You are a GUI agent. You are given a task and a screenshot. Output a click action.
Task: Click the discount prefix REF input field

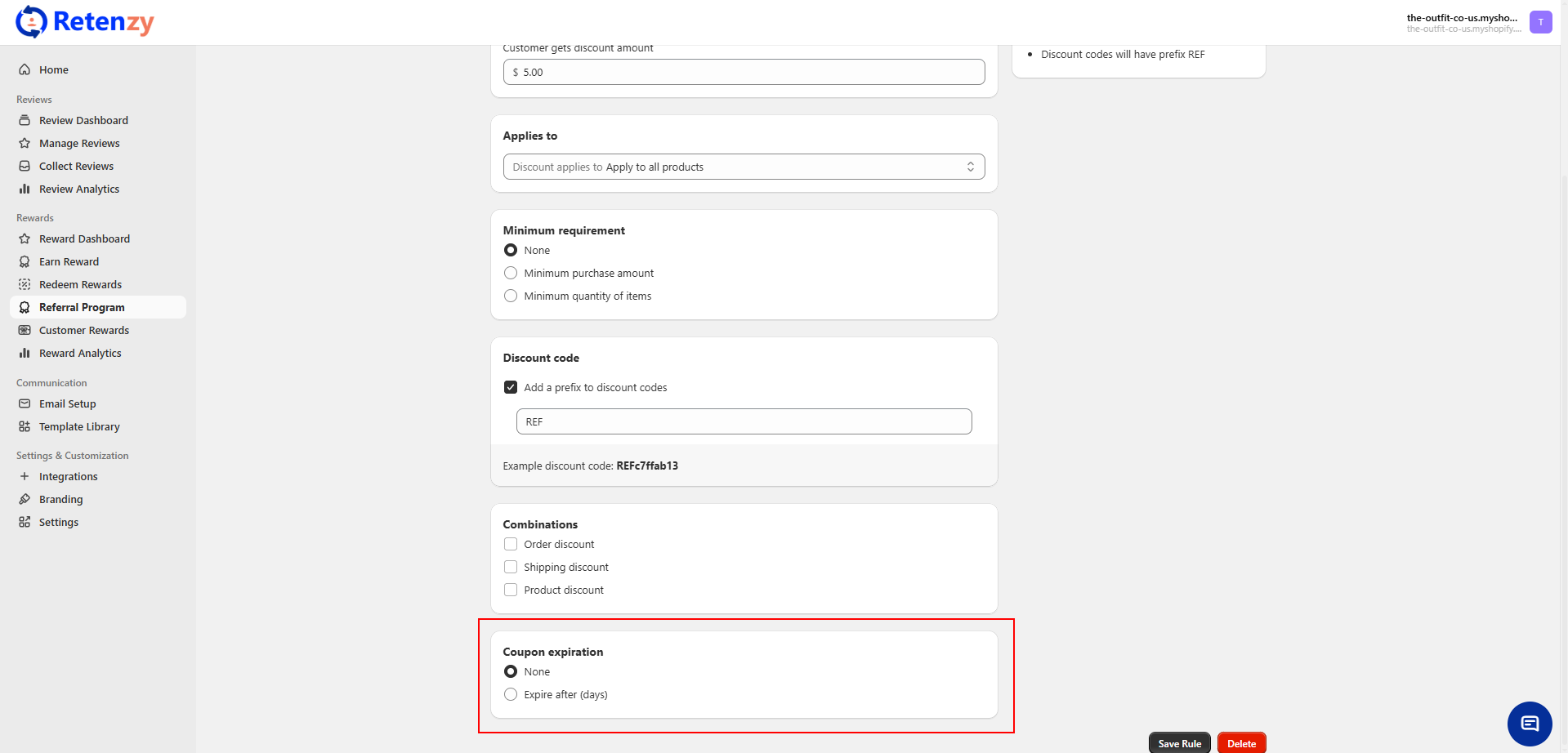pos(744,422)
